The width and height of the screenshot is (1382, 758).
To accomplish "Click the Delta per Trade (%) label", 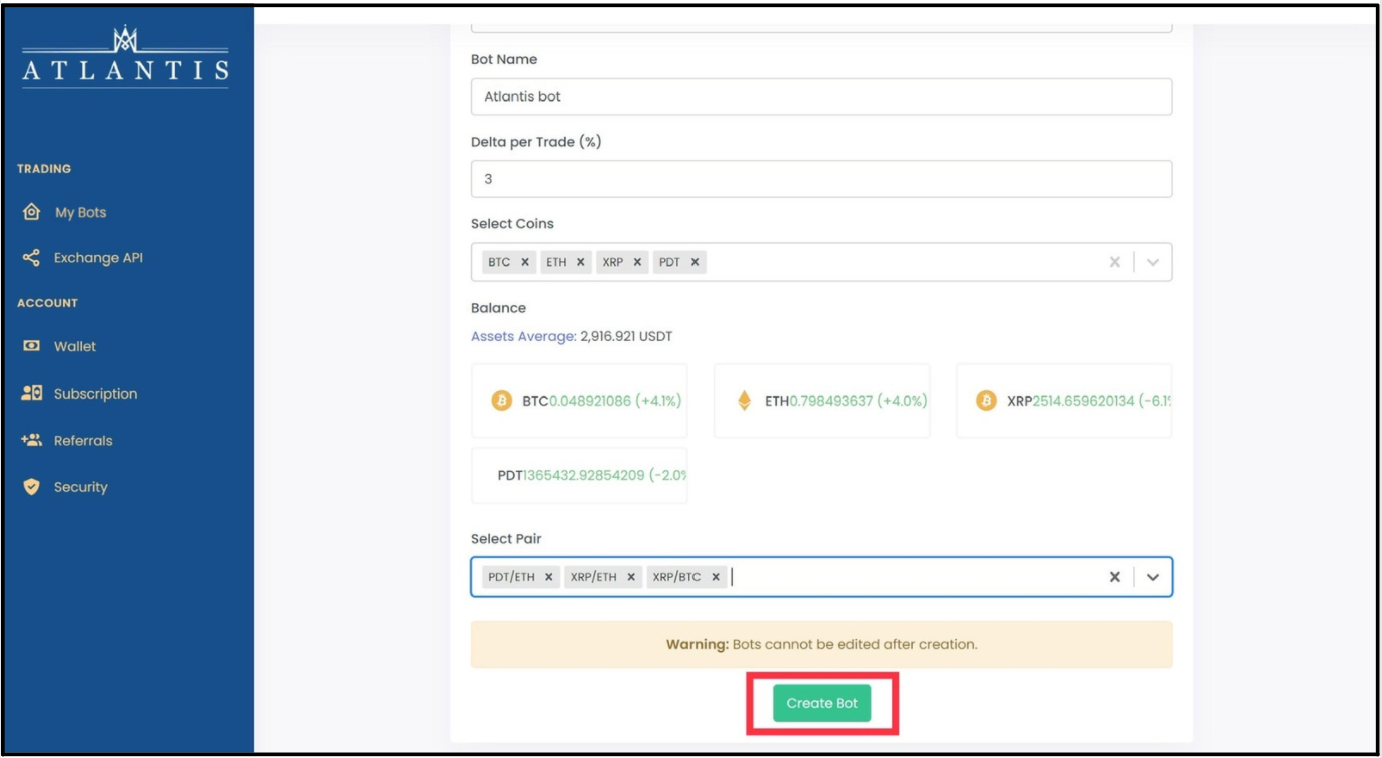I will pos(536,142).
